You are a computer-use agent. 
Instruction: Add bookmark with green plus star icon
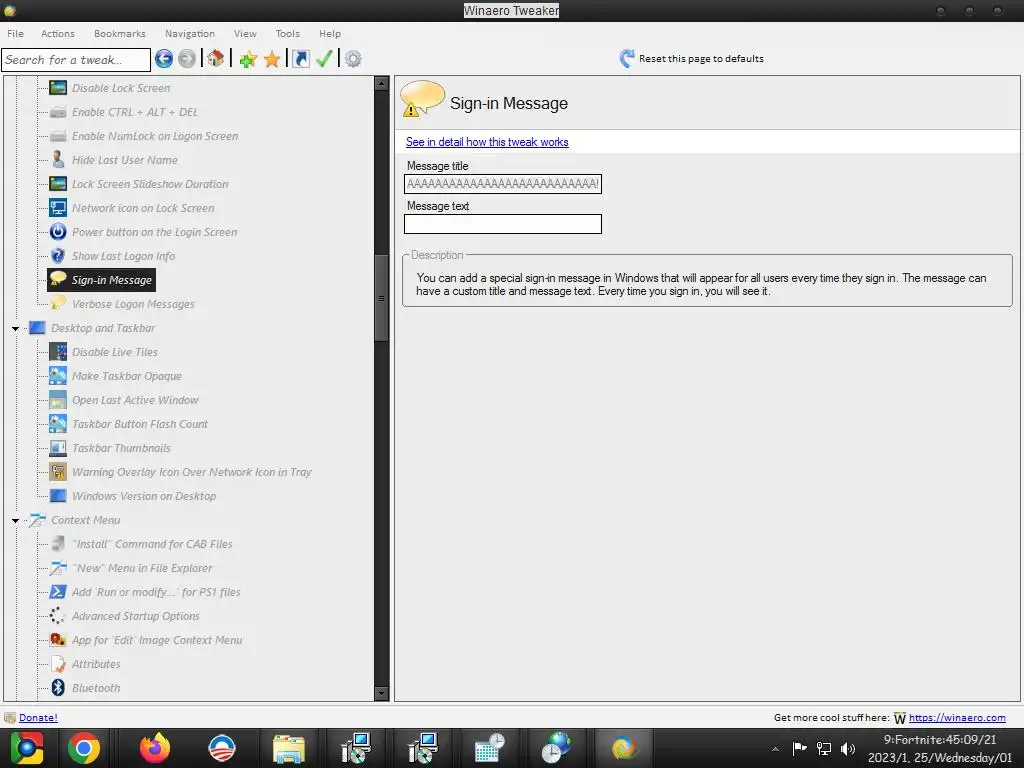[248, 59]
